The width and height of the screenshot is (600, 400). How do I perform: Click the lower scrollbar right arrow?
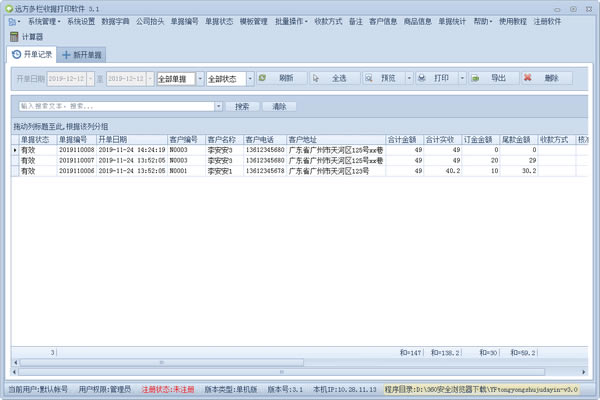(x=584, y=372)
